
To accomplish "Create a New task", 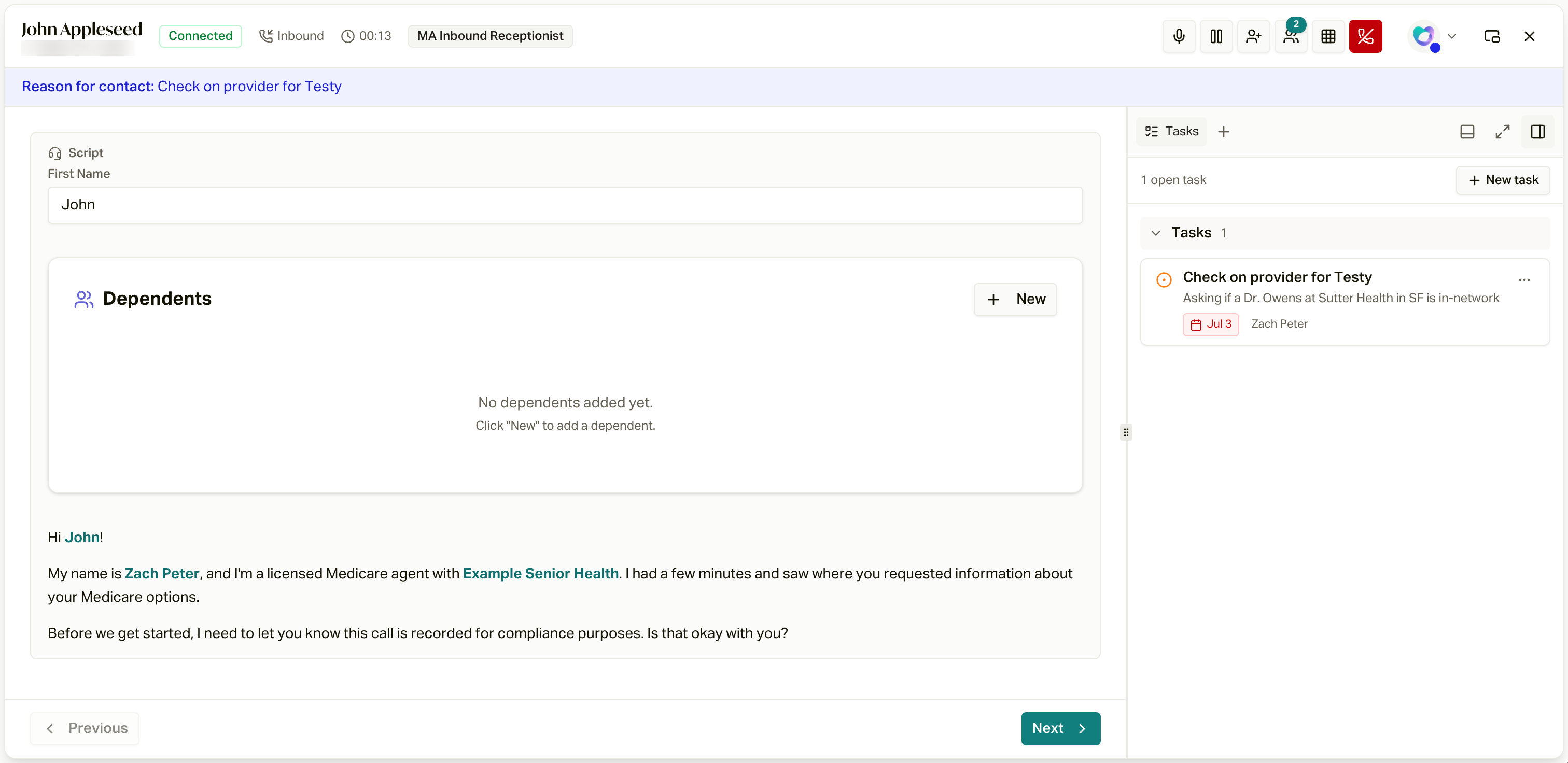I will click(1503, 180).
